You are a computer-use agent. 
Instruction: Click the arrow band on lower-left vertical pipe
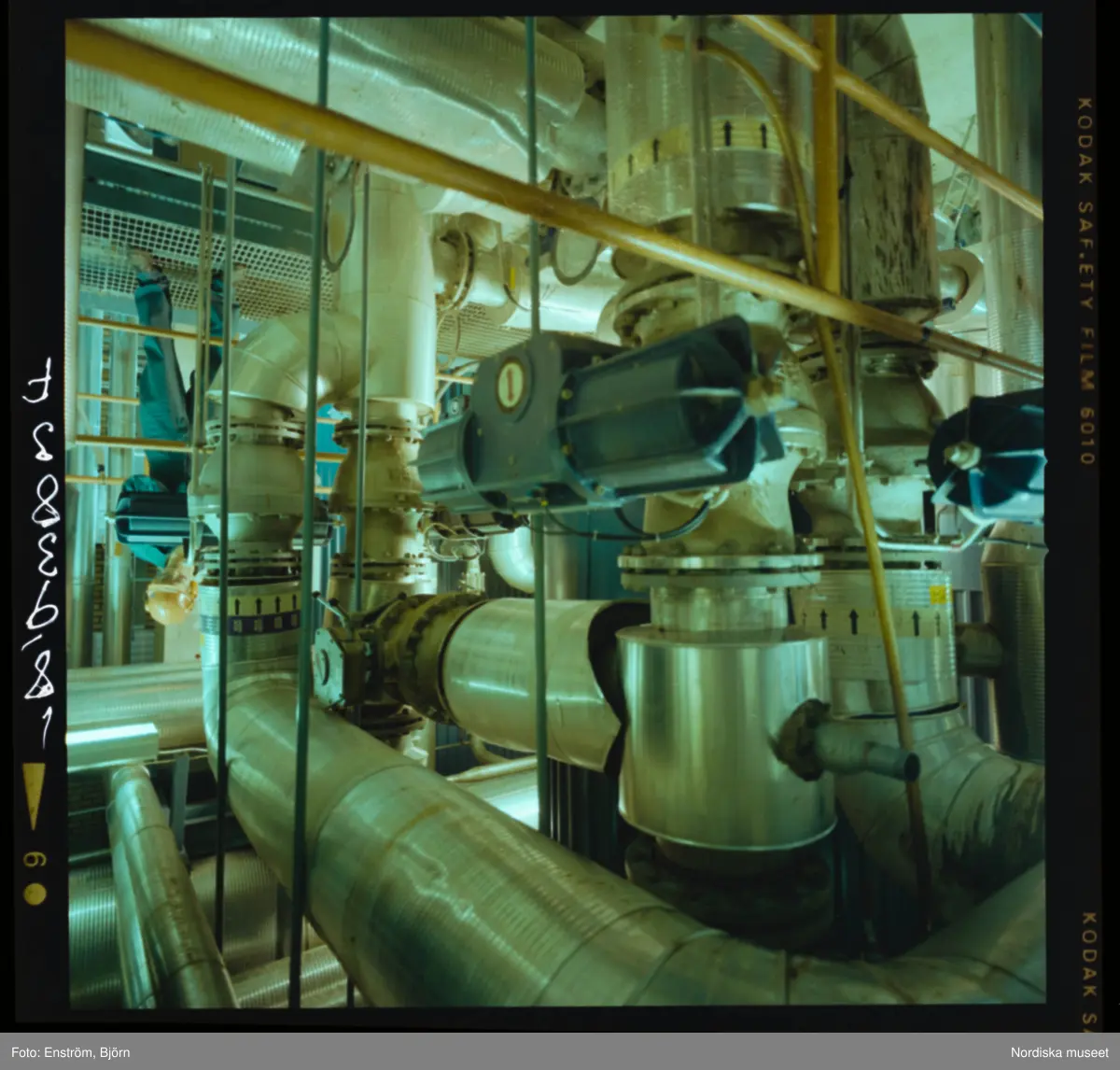click(250, 612)
